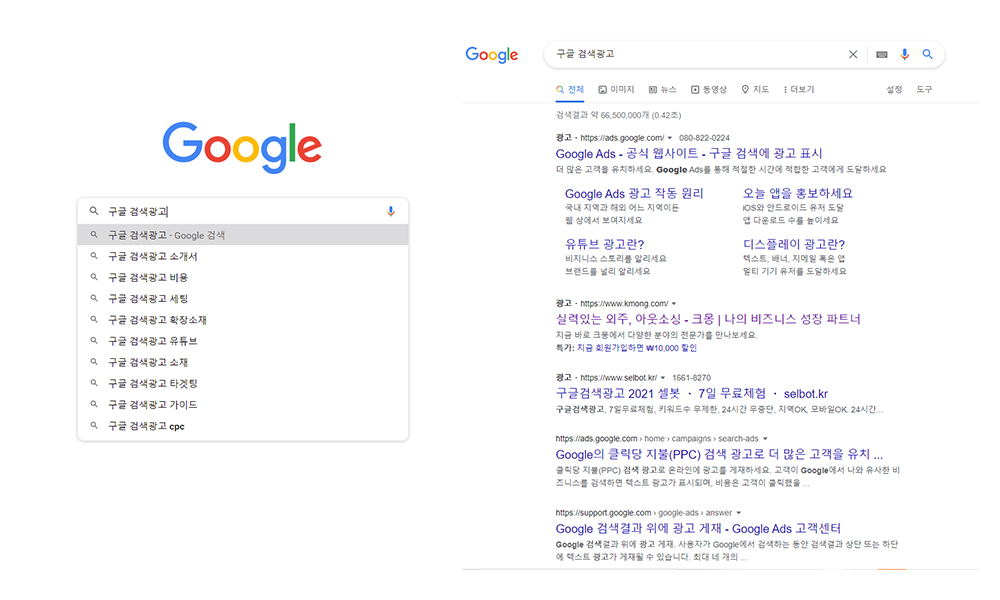Click '지금 회원가입하면 ₩10,000 할인' offer link
The width and height of the screenshot is (1000, 600).
pos(636,348)
